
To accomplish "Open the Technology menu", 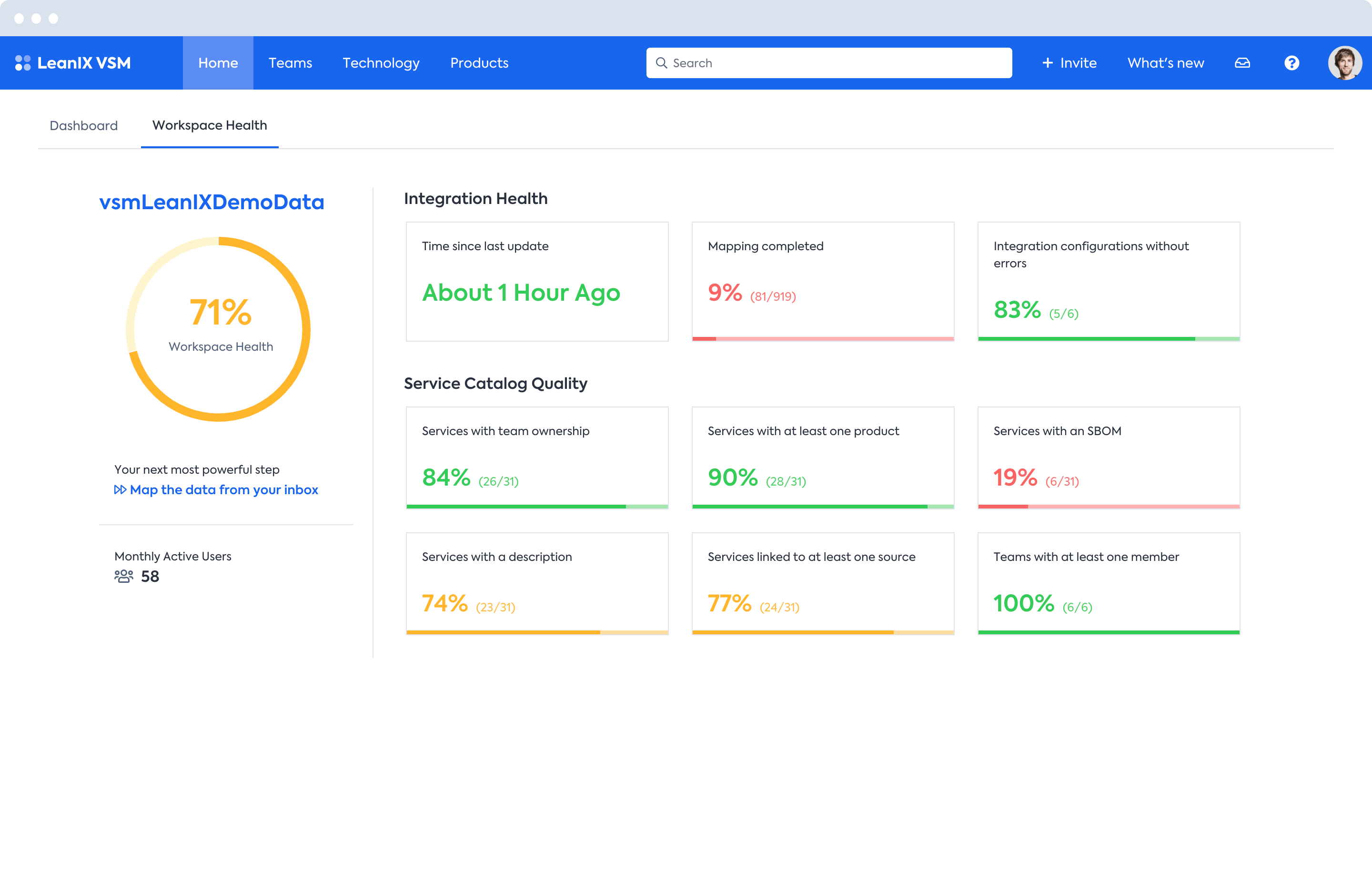I will point(381,63).
